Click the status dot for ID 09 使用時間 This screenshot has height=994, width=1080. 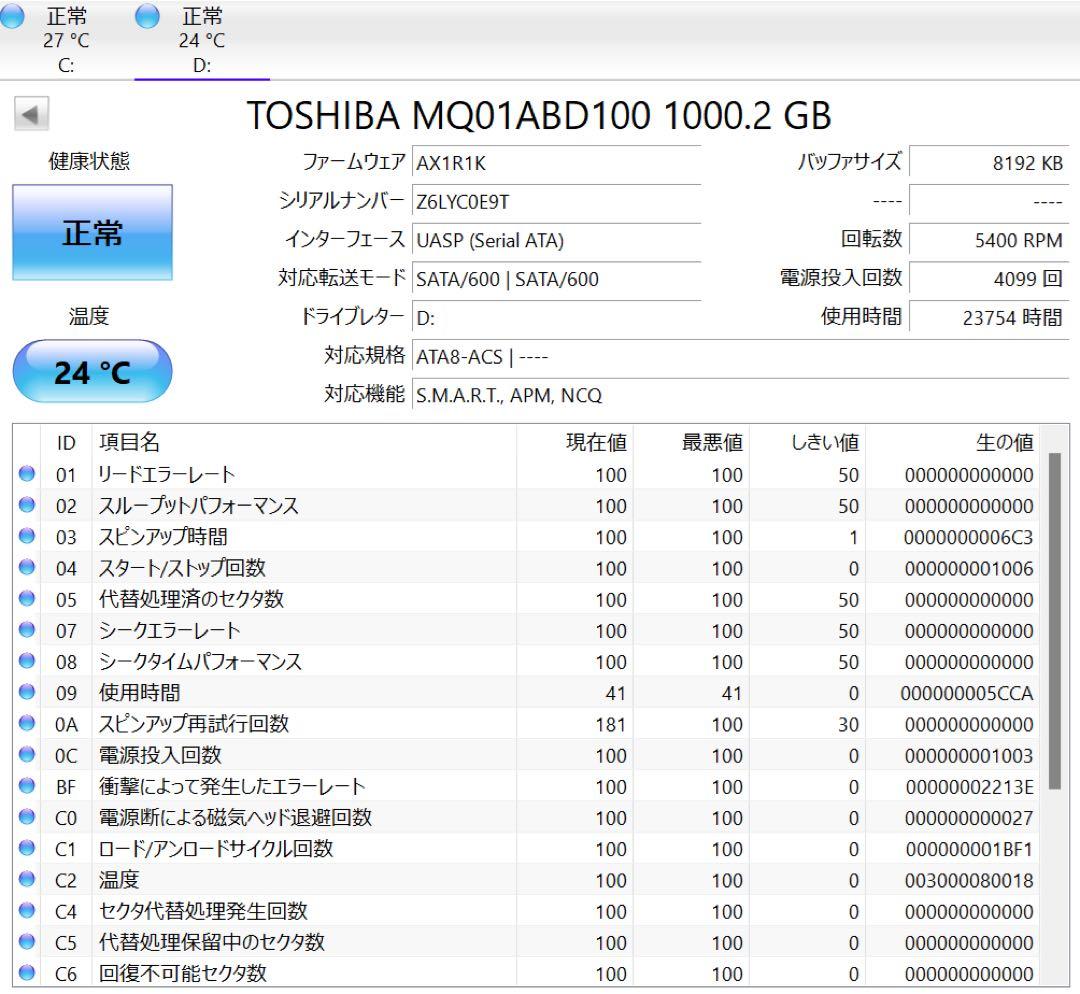click(x=27, y=692)
